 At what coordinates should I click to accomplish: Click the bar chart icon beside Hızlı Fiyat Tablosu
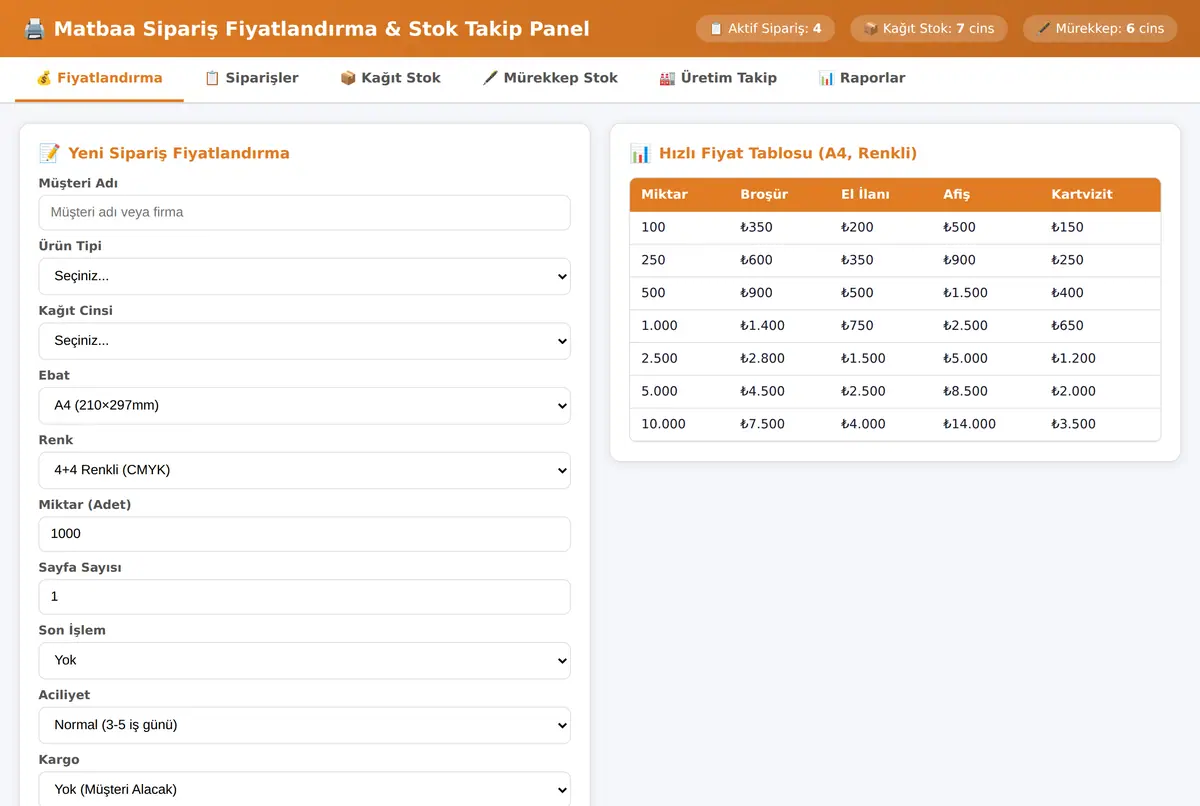pyautogui.click(x=640, y=153)
